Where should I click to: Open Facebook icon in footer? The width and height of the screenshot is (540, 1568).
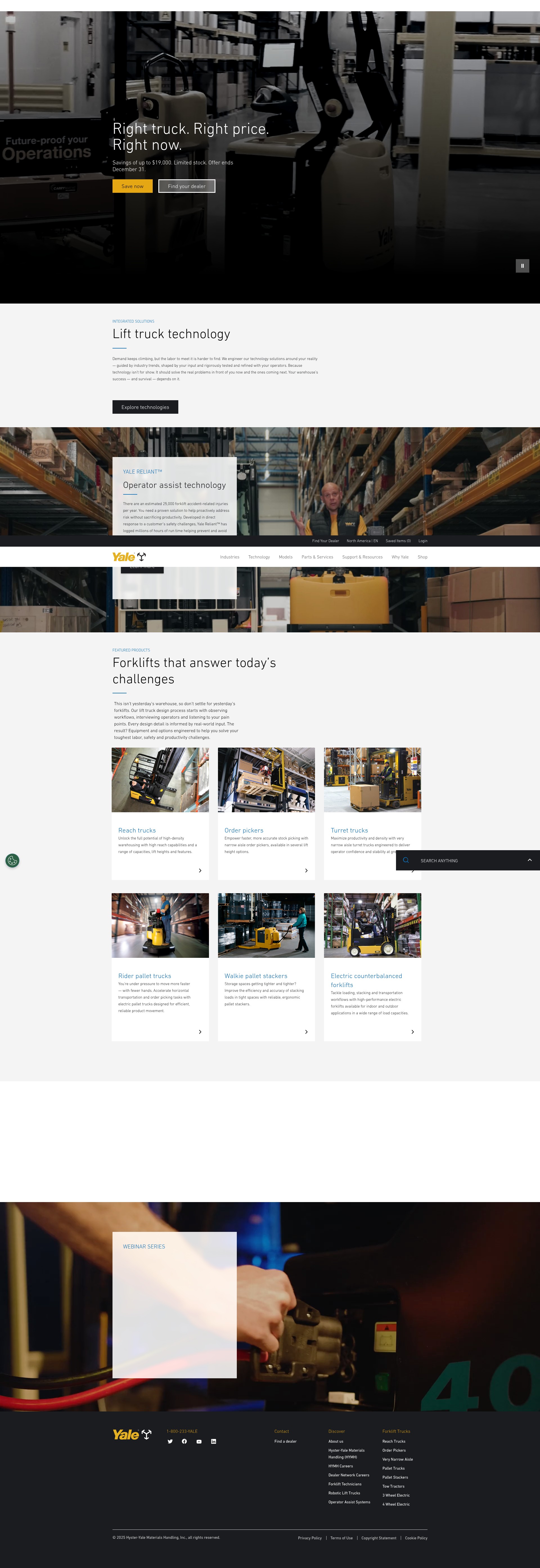(184, 1442)
